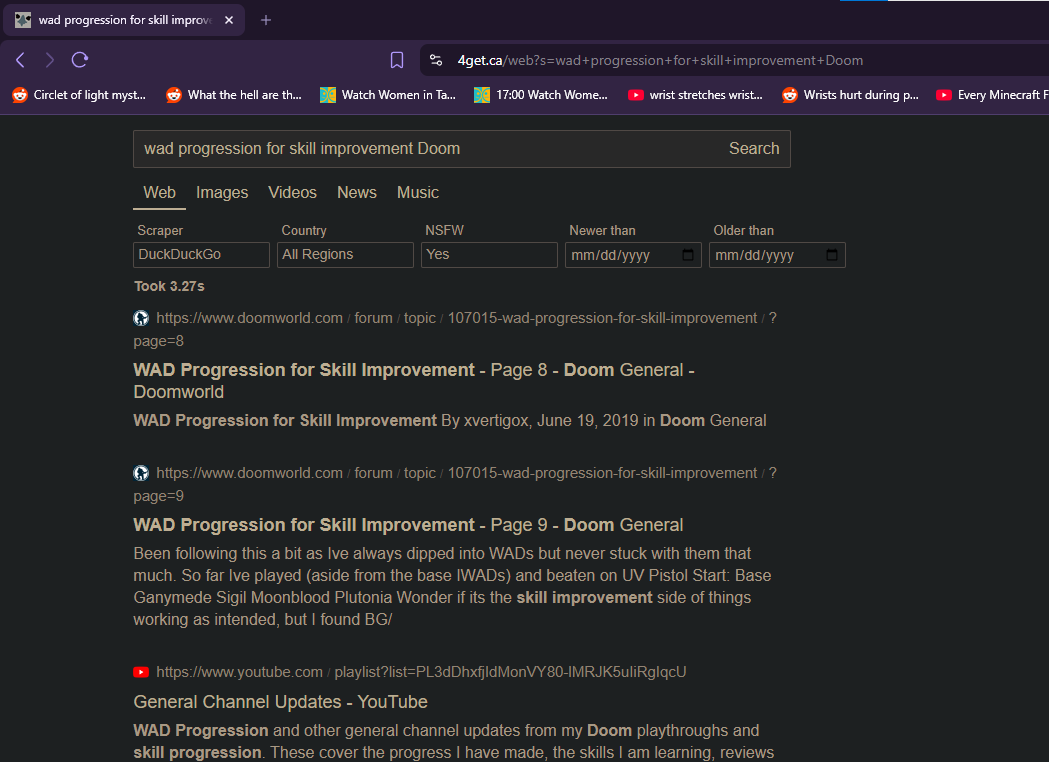This screenshot has height=762, width=1049.
Task: Open the wrist stretches wrist... bookmark
Action: point(695,95)
